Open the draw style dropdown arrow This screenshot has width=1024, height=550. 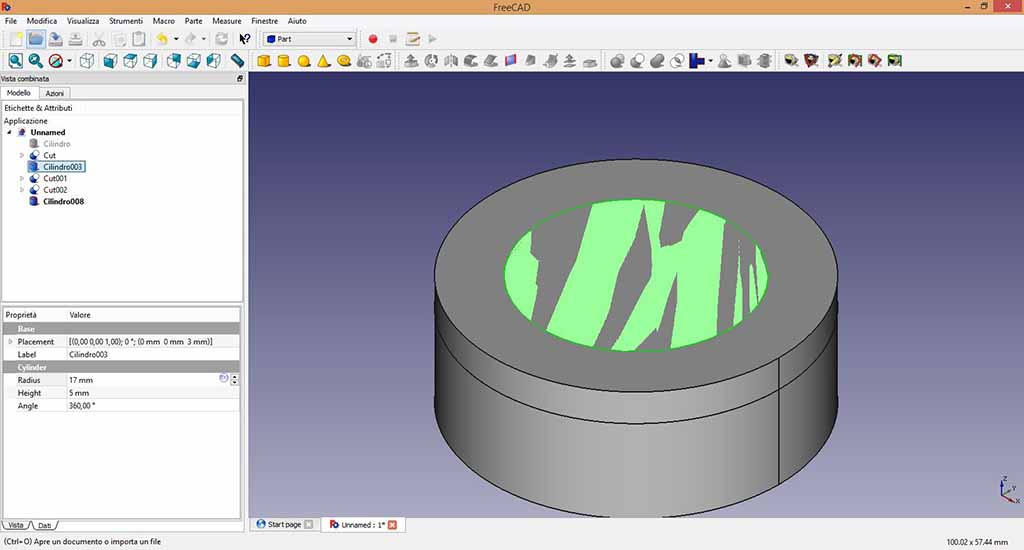pyautogui.click(x=69, y=61)
